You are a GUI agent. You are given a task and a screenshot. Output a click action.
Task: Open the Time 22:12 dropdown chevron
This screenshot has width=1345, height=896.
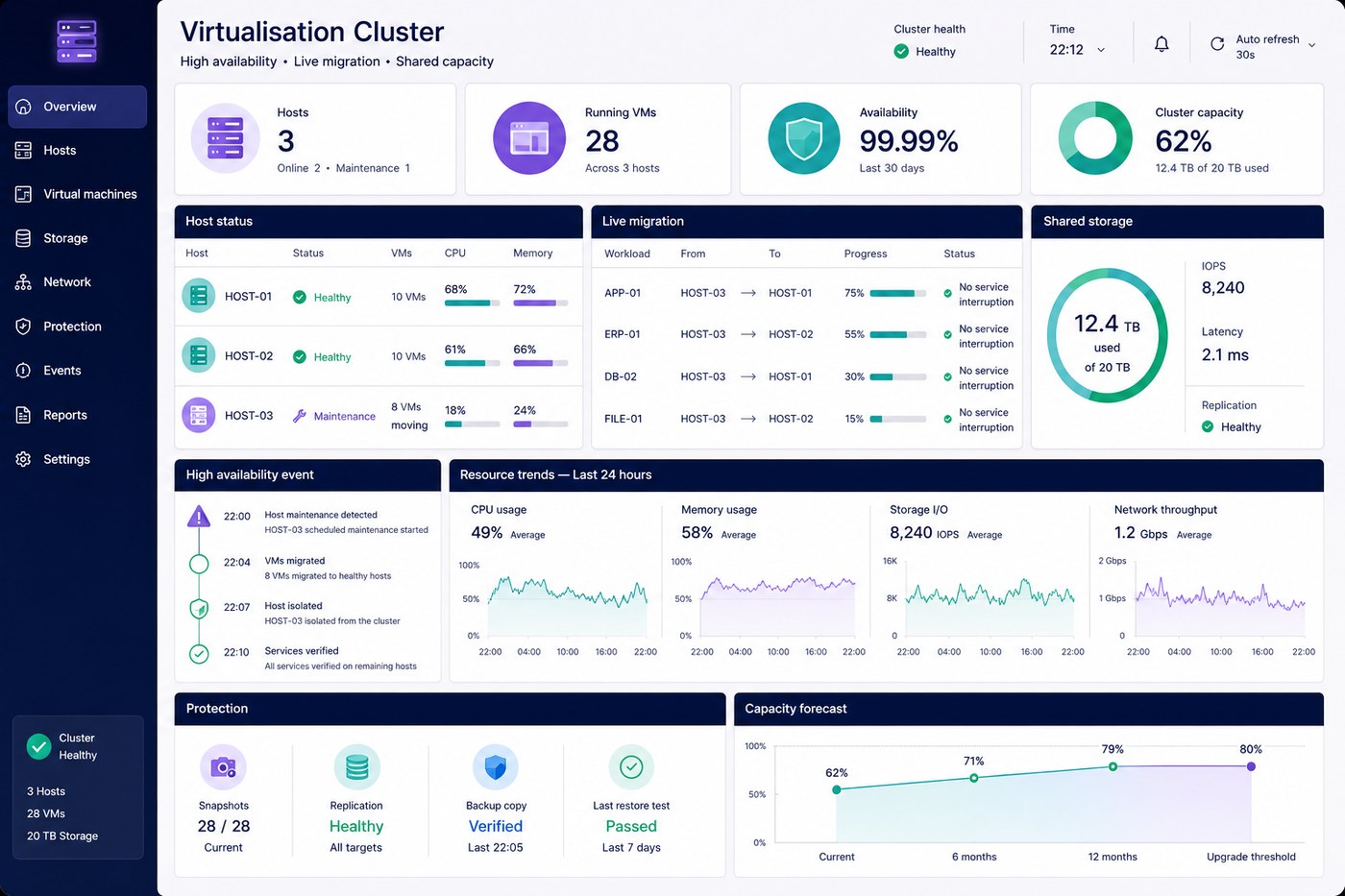pyautogui.click(x=1101, y=51)
